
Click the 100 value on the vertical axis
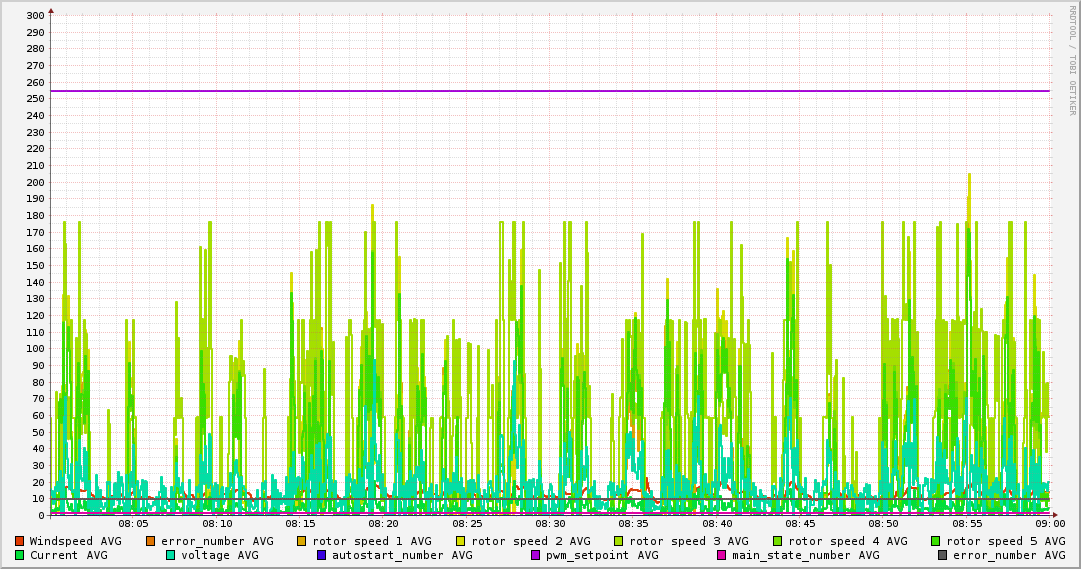point(34,349)
